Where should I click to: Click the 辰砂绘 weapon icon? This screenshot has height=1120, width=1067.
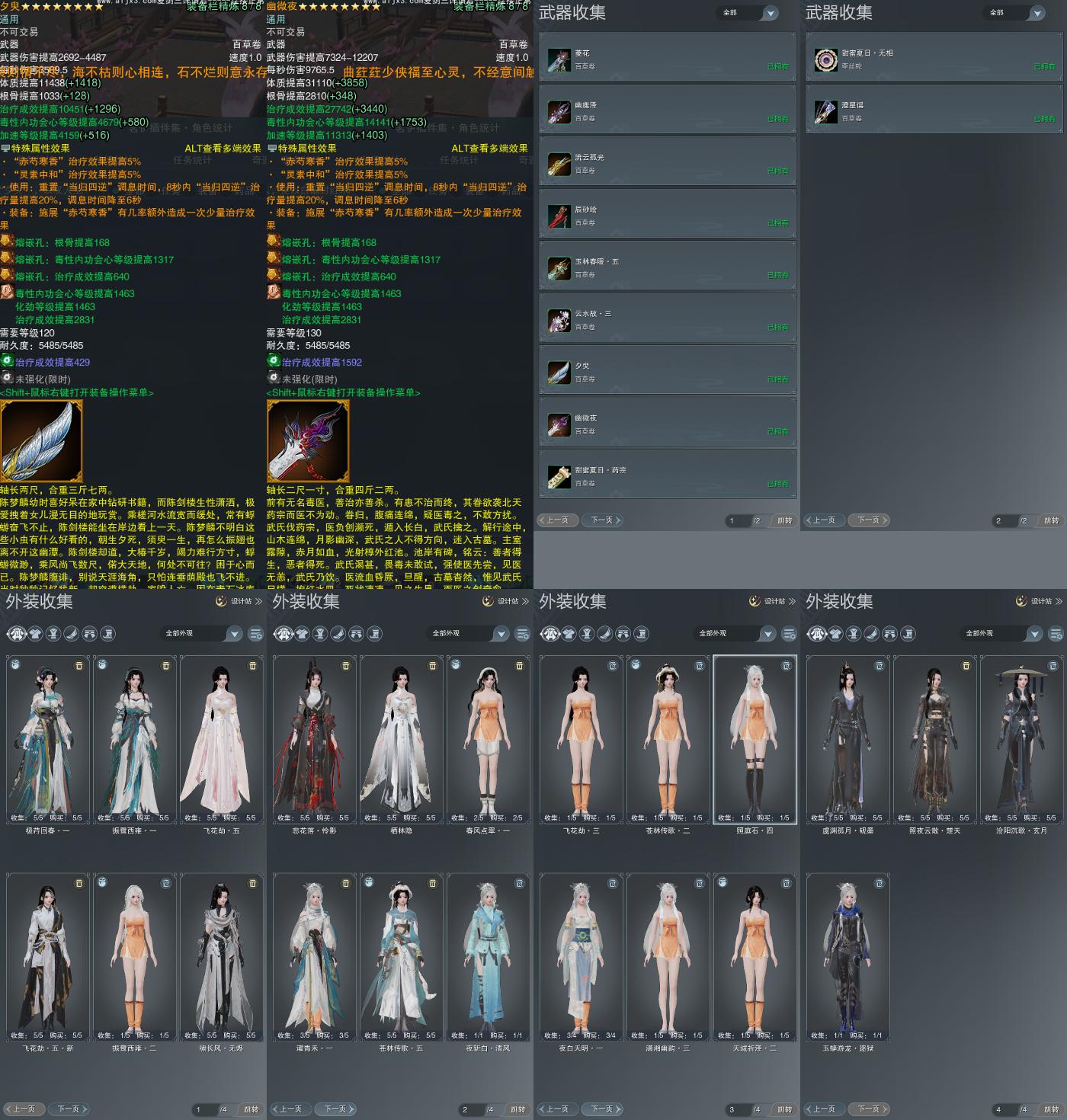(x=559, y=216)
